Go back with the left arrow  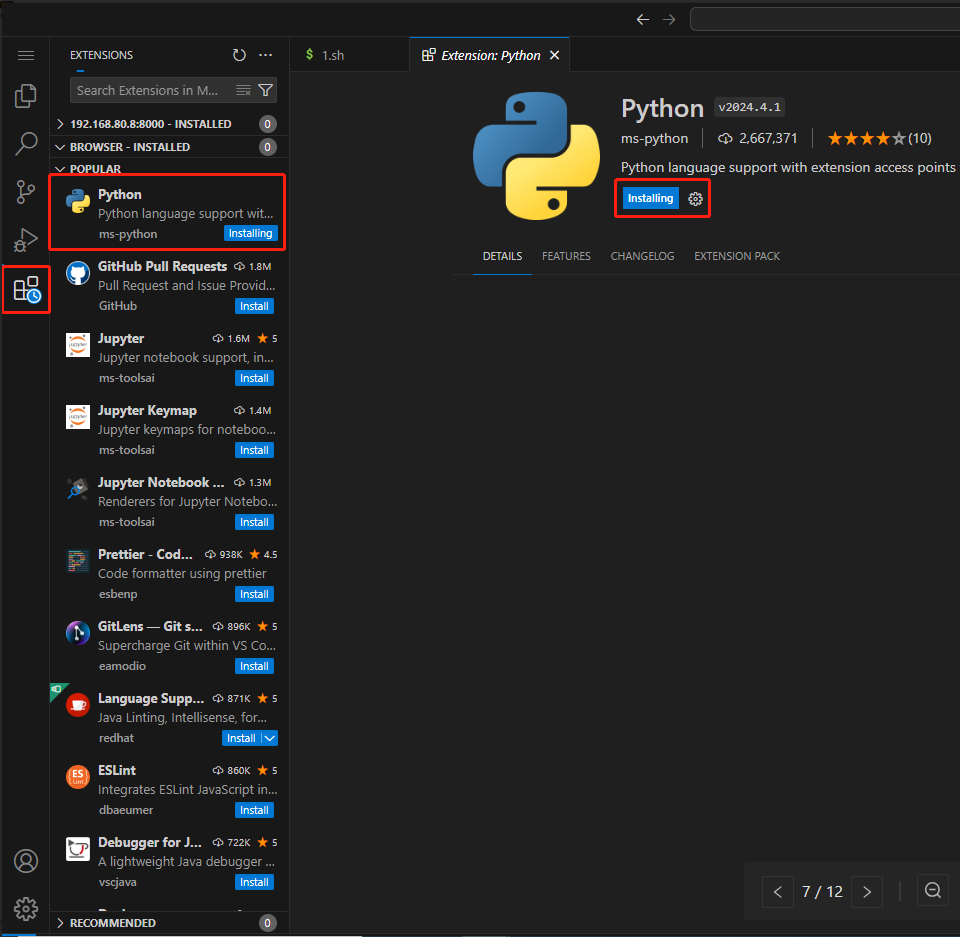642,20
